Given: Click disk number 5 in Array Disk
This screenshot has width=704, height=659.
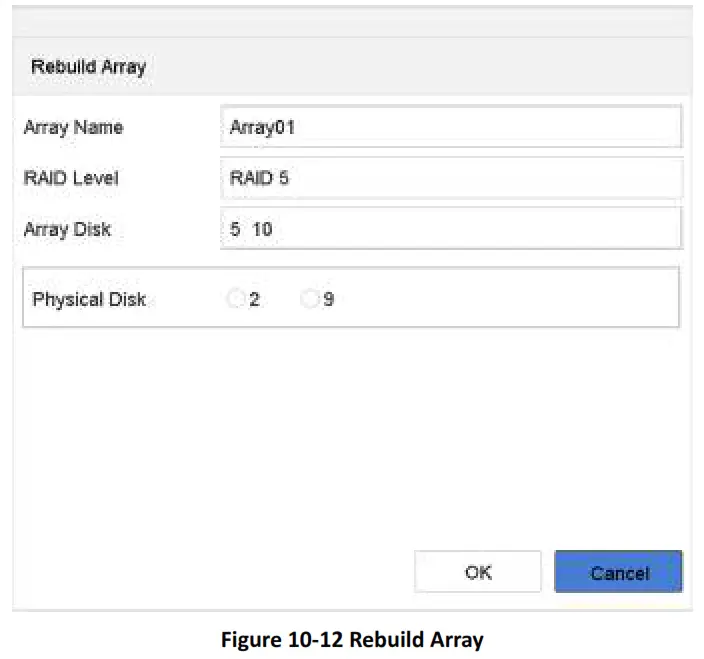Looking at the screenshot, I should click(x=234, y=228).
